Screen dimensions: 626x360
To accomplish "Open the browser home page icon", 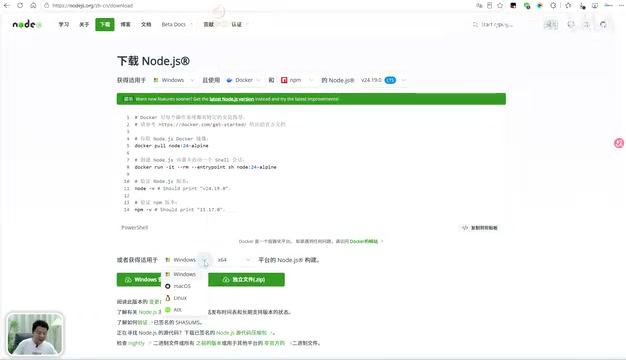I will point(33,6).
